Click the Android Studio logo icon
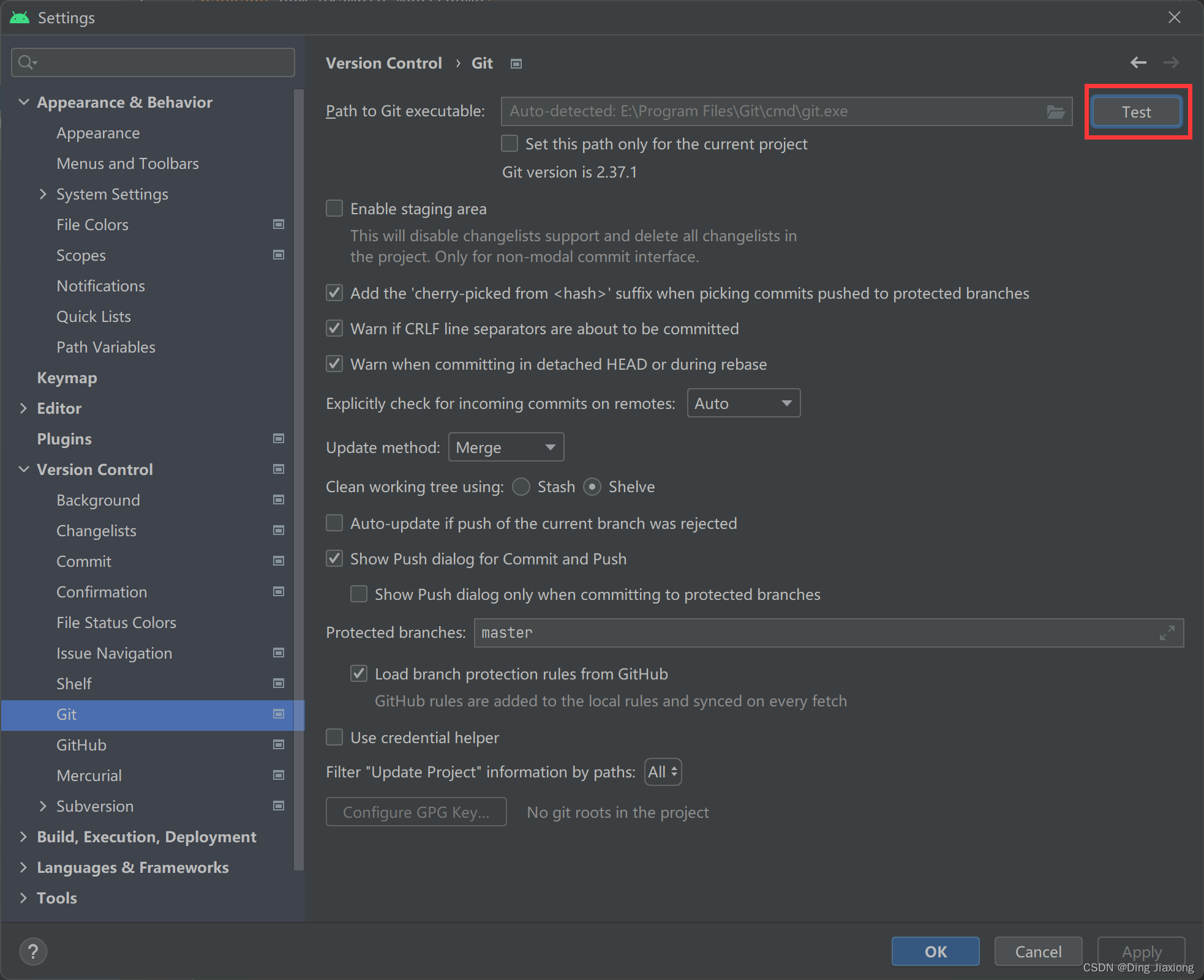Screen dimensions: 1204x980 coord(20,18)
